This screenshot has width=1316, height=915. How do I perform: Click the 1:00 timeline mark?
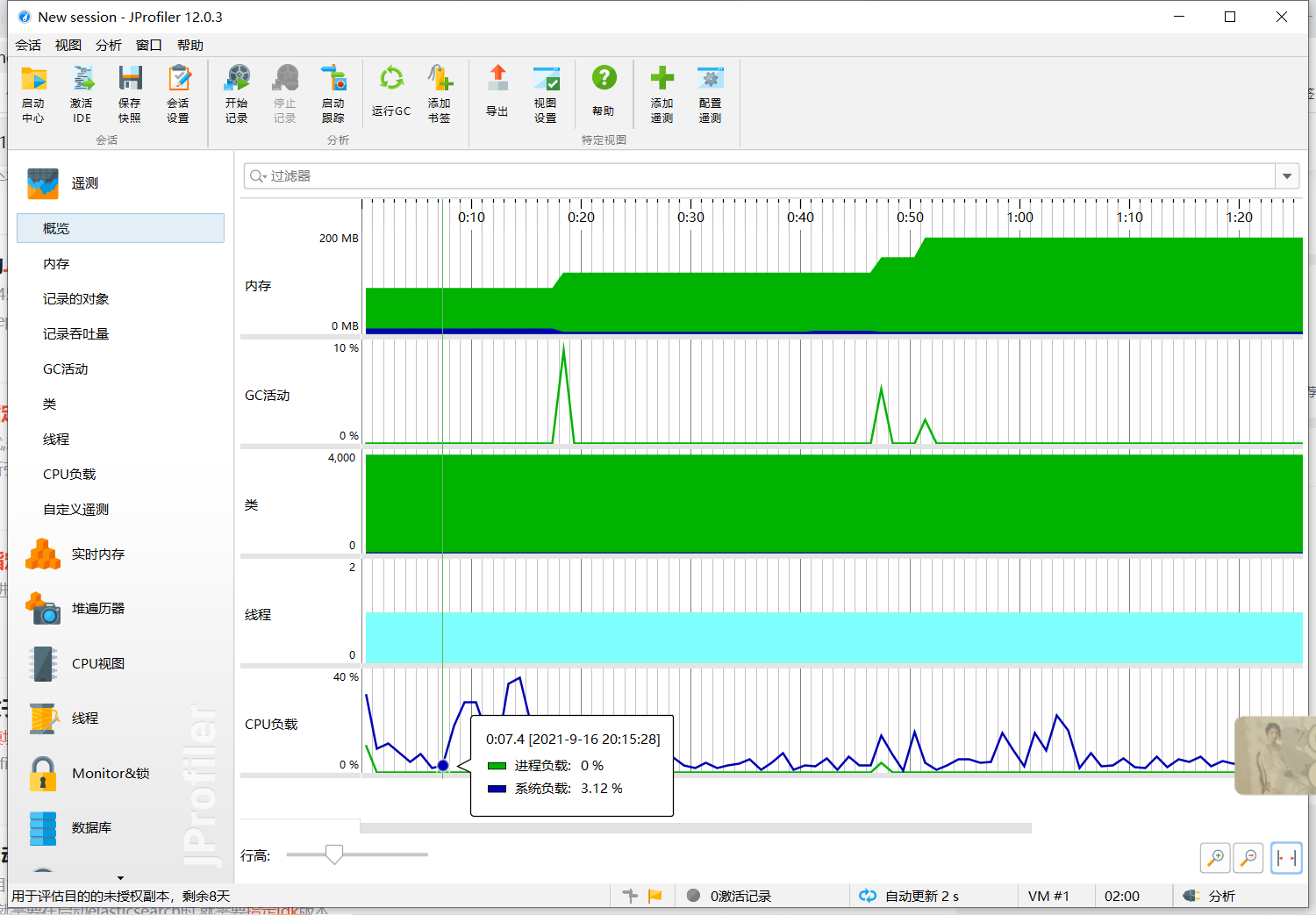[x=1019, y=218]
